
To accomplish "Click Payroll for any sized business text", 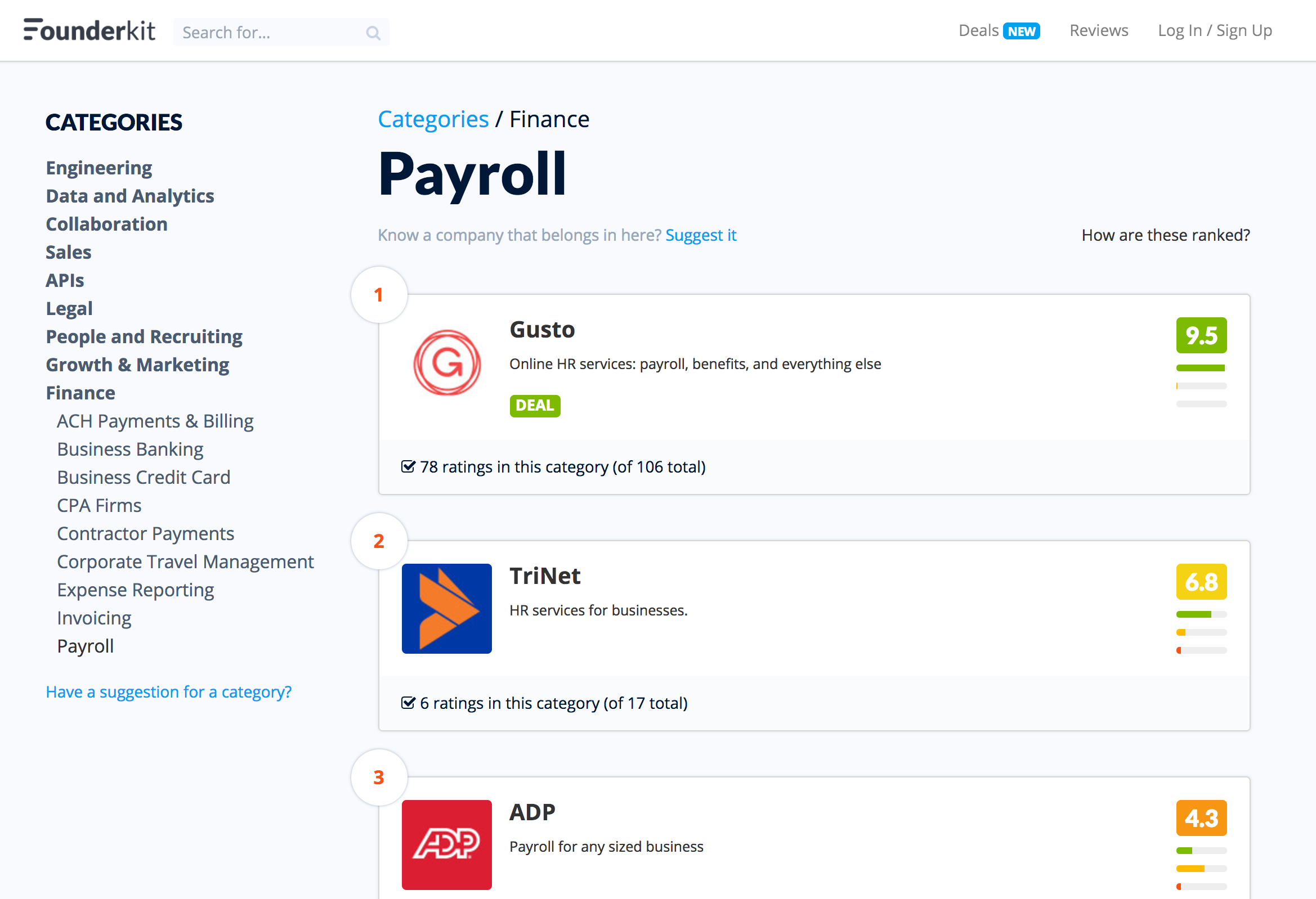I will pyautogui.click(x=606, y=846).
